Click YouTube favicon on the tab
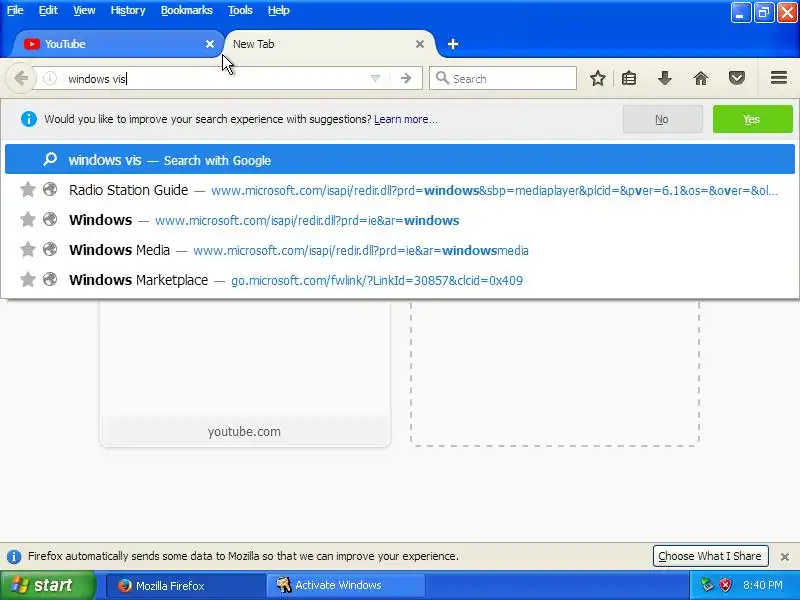Image resolution: width=800 pixels, height=600 pixels. (32, 44)
